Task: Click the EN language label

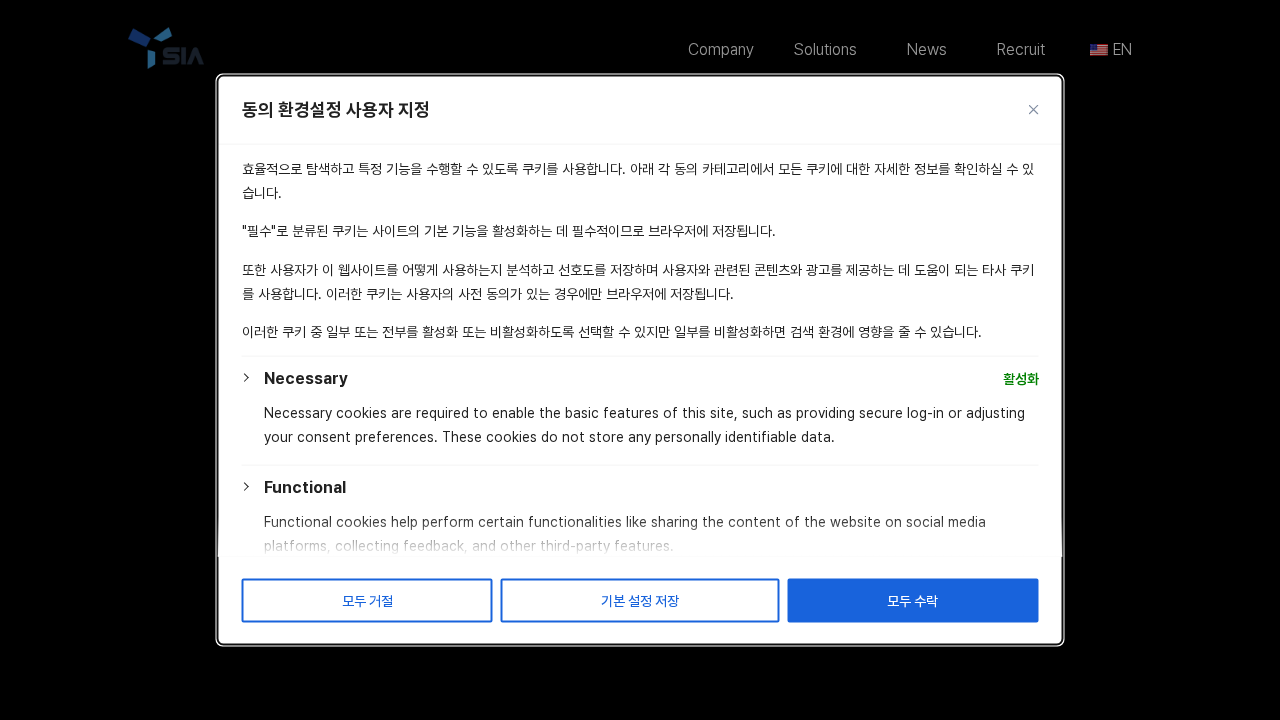Action: [1122, 49]
